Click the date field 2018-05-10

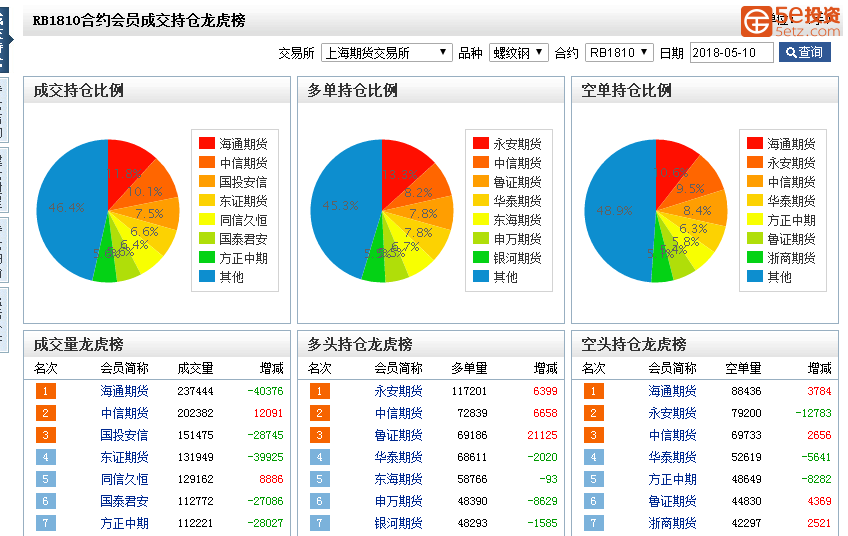pyautogui.click(x=732, y=52)
